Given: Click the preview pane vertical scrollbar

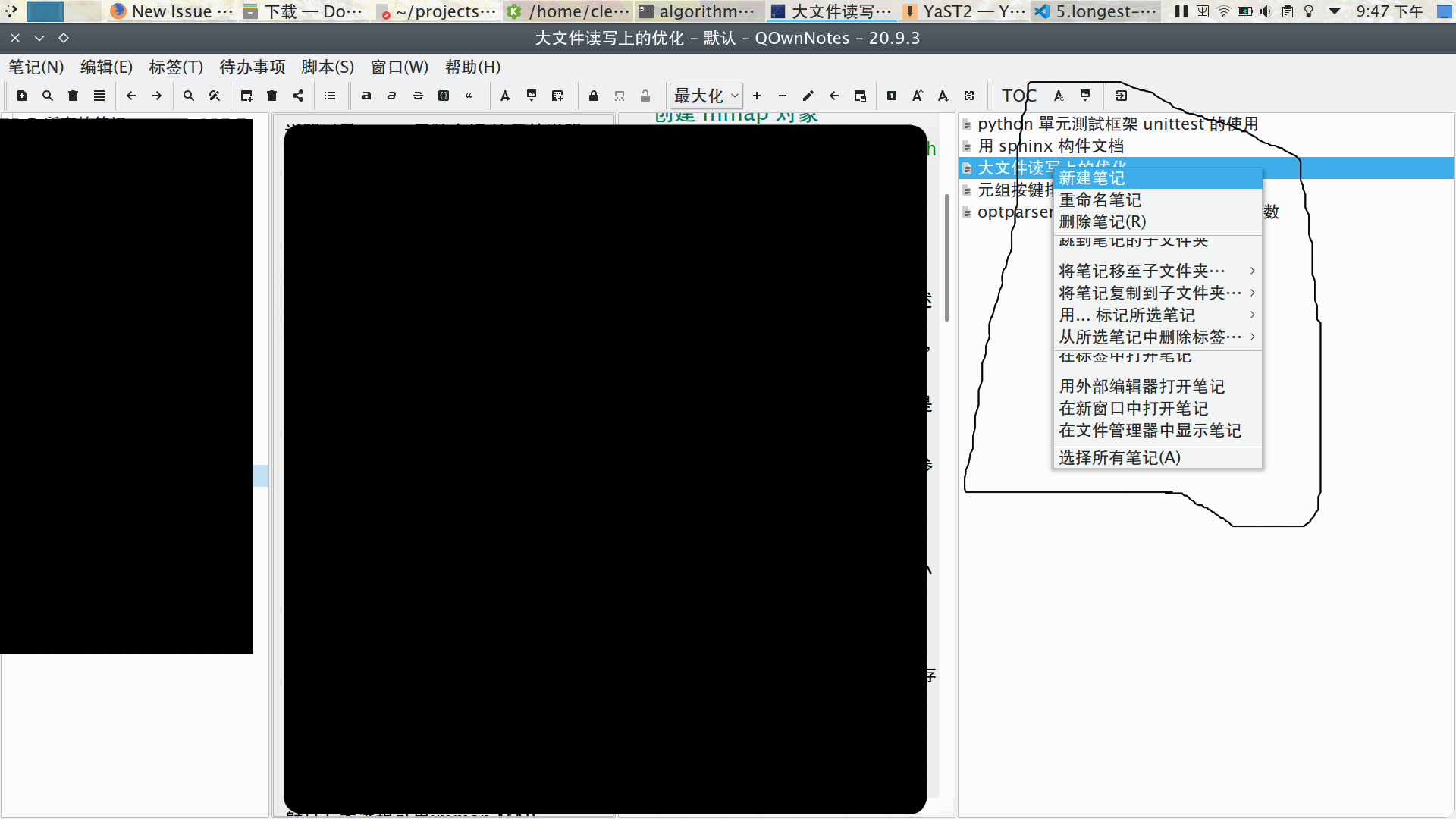Looking at the screenshot, I should (947, 258).
